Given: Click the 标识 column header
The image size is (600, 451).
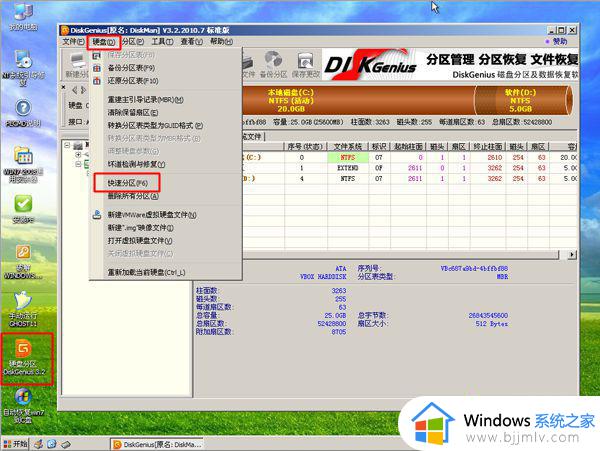Looking at the screenshot, I should click(379, 147).
